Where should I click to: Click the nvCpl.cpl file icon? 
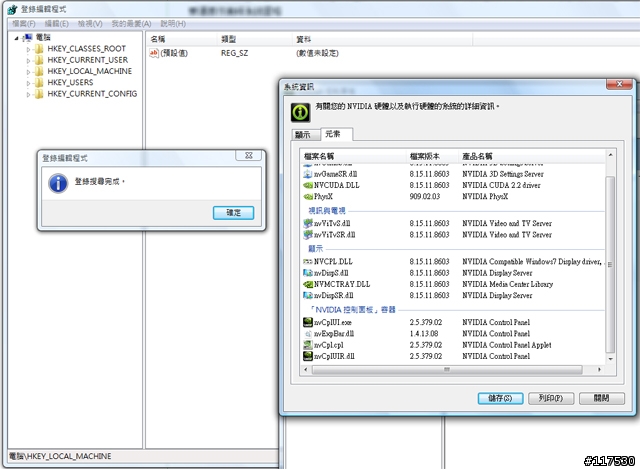coord(308,345)
